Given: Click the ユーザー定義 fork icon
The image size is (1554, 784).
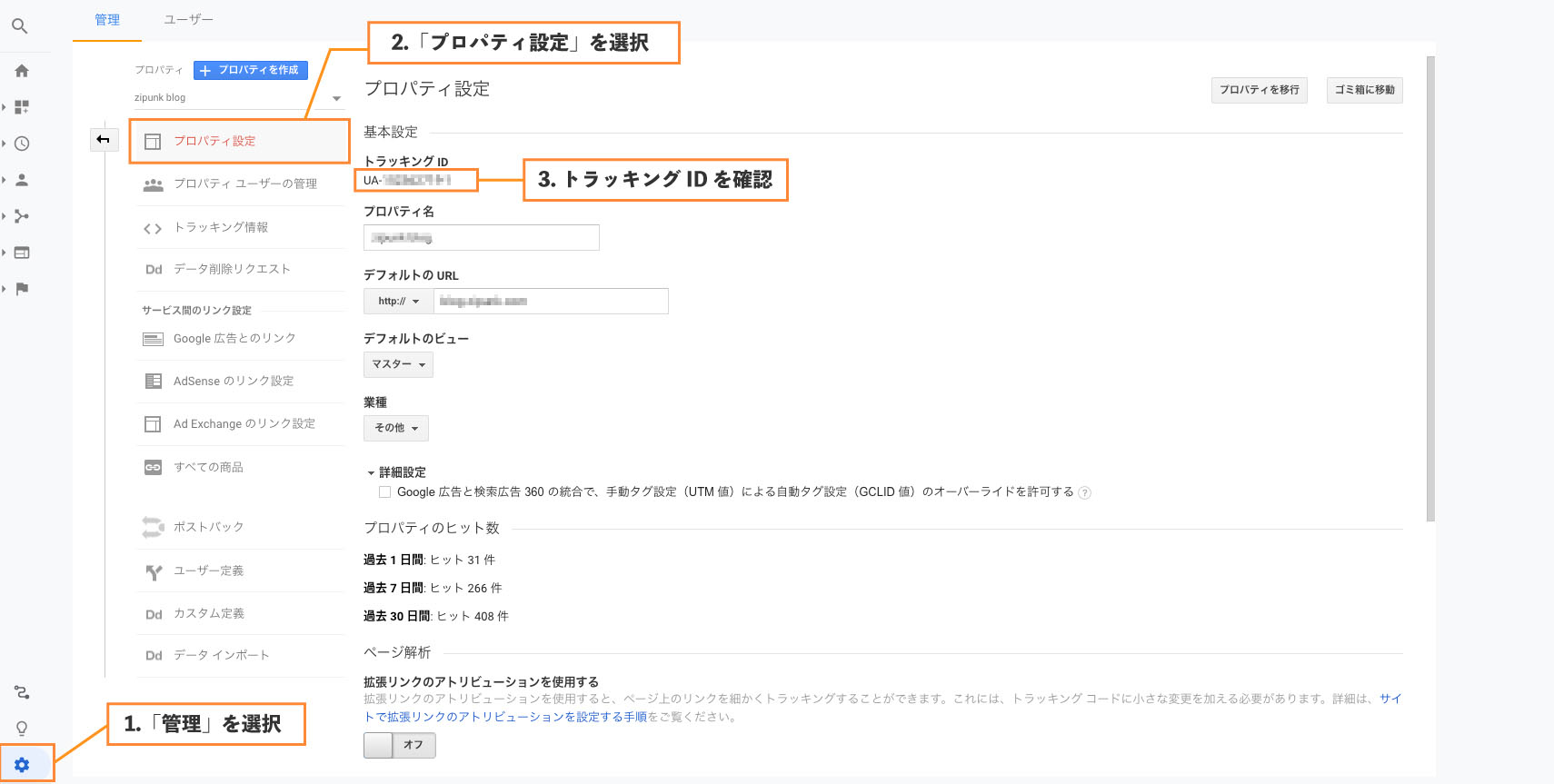Looking at the screenshot, I should coord(154,571).
